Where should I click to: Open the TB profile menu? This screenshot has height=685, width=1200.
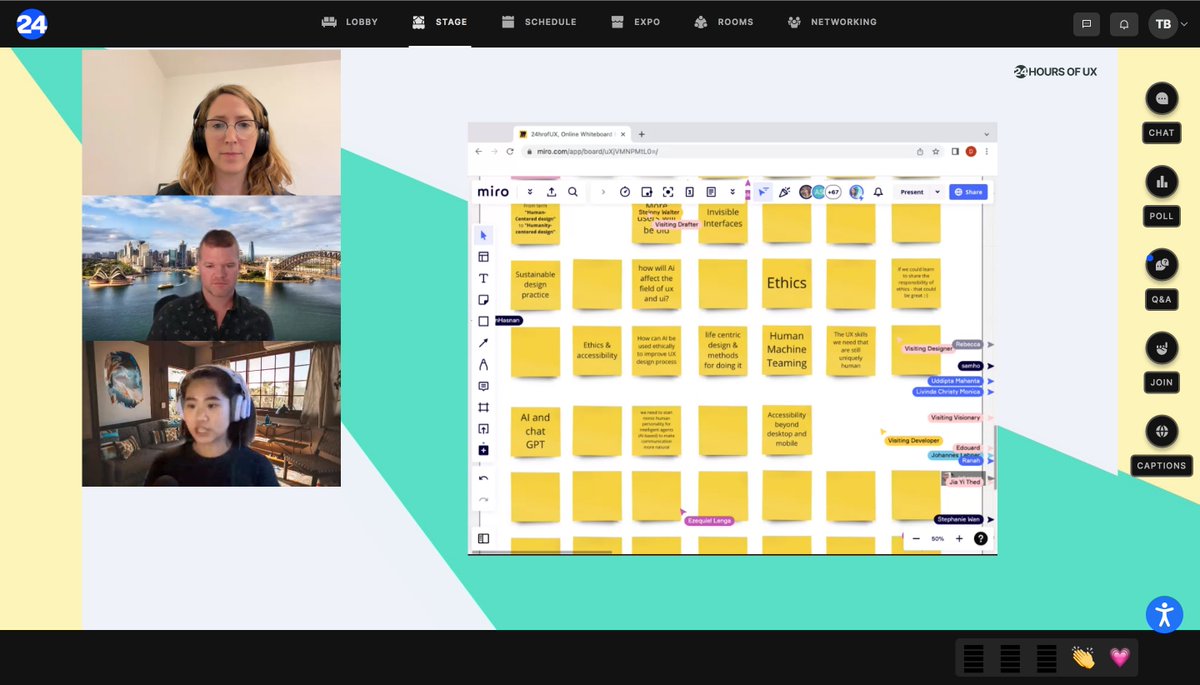click(1169, 24)
